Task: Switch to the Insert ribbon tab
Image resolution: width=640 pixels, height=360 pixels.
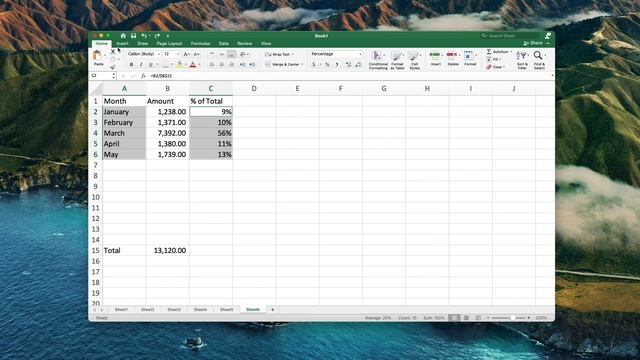Action: (x=122, y=43)
